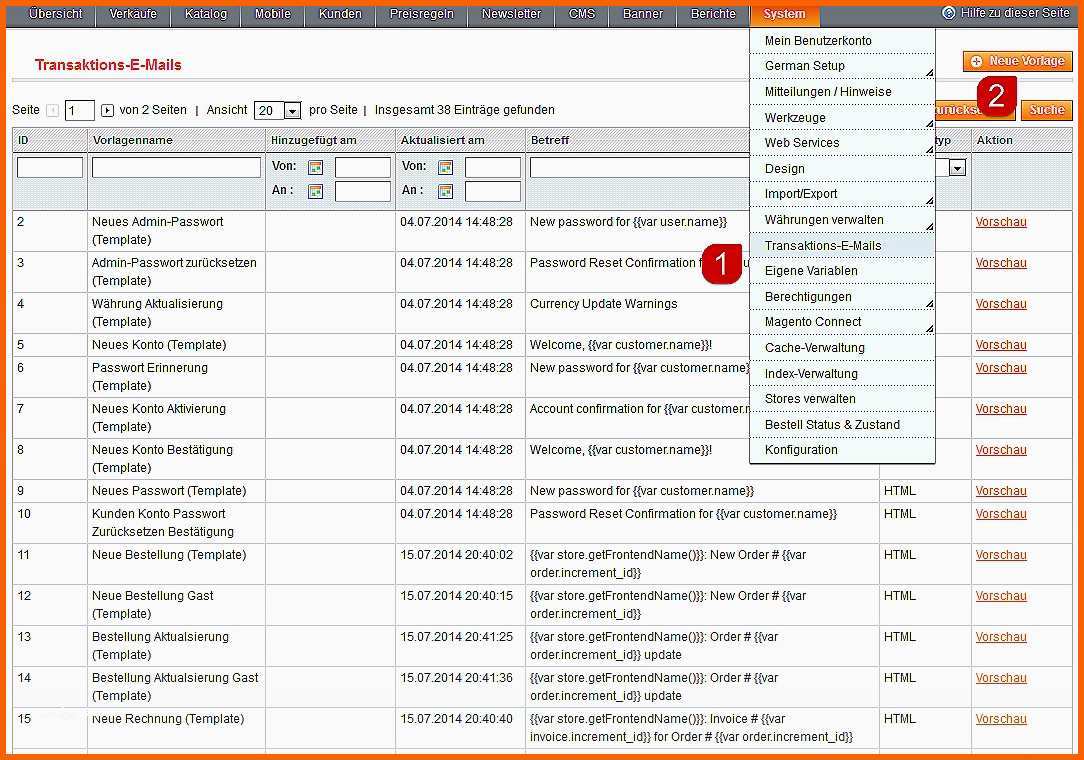Open the Katalog menu tab

(x=206, y=14)
